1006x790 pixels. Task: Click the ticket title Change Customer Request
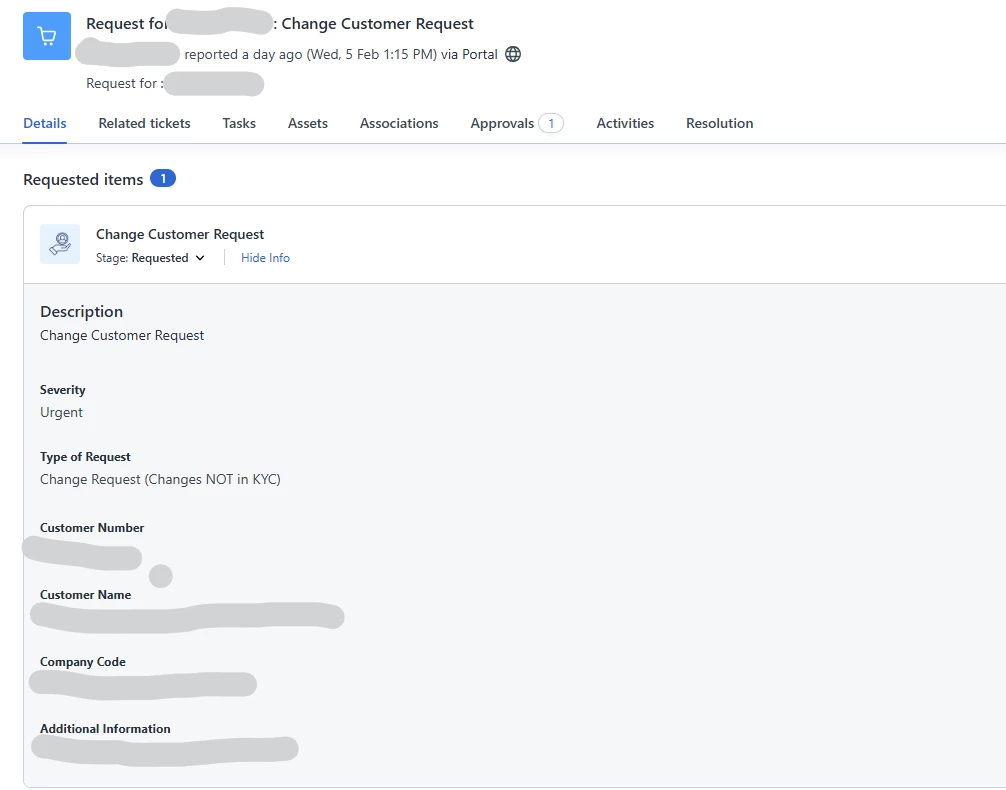point(377,24)
